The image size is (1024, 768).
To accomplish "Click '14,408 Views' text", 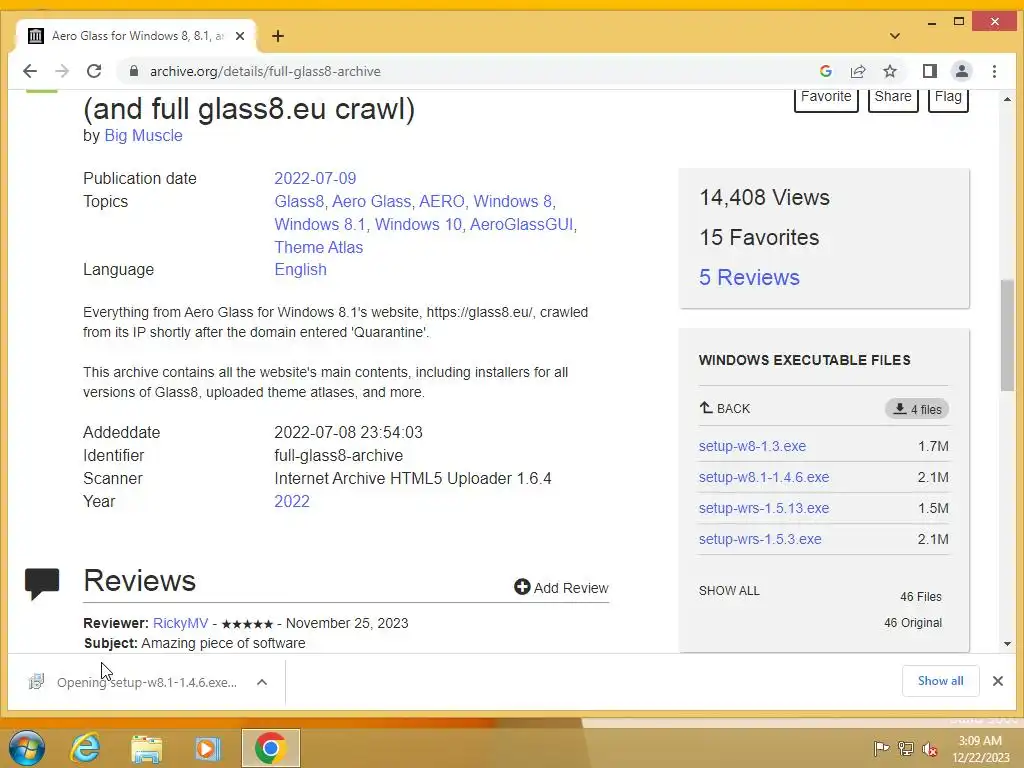I will [764, 197].
